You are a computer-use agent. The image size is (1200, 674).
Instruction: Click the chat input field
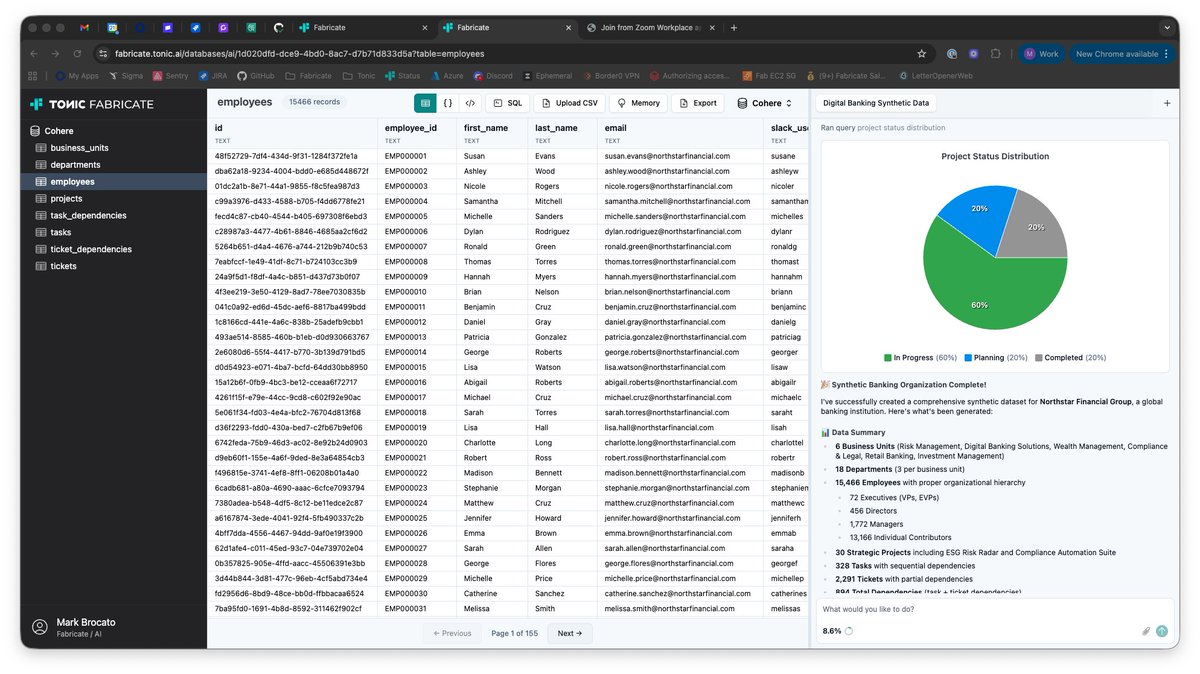pyautogui.click(x=995, y=609)
